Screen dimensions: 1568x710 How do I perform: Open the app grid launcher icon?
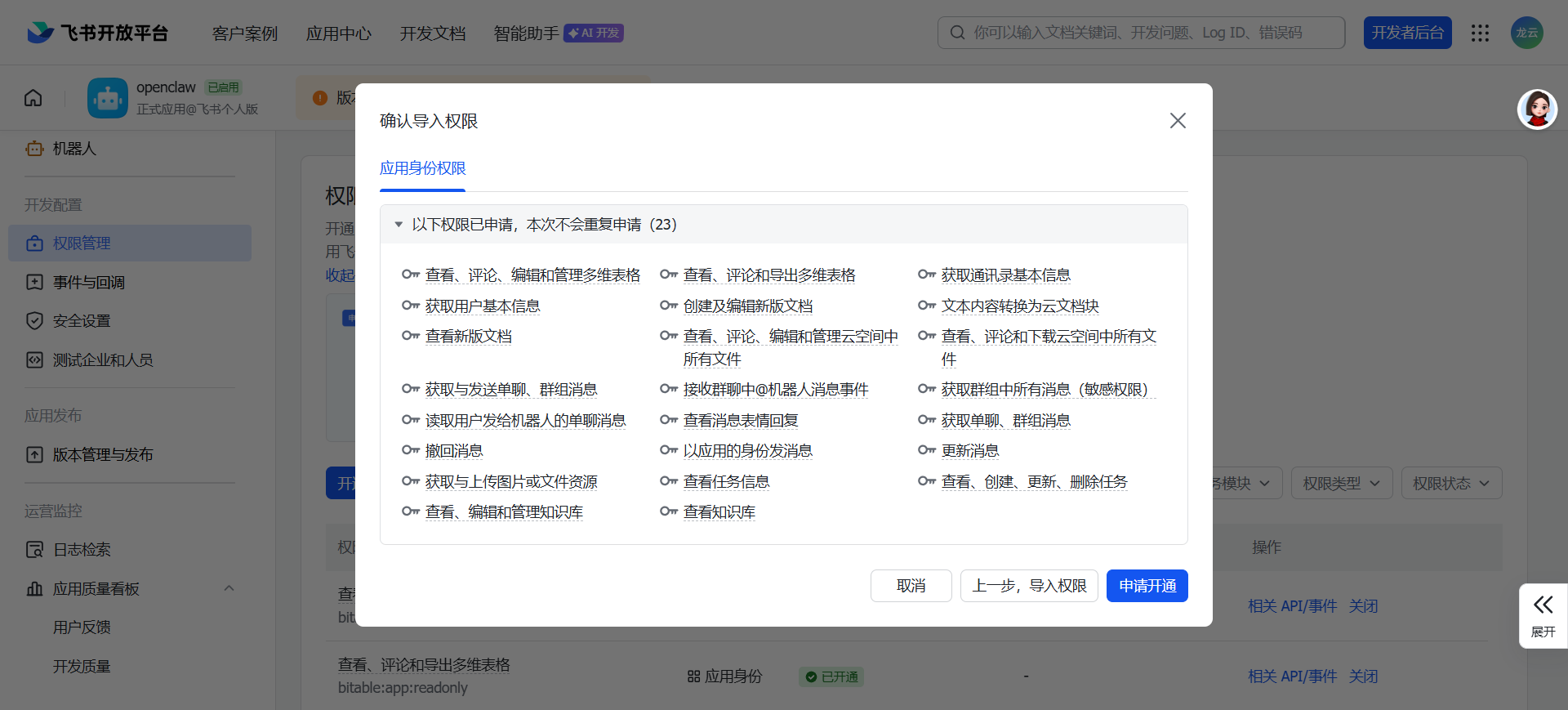1480,33
